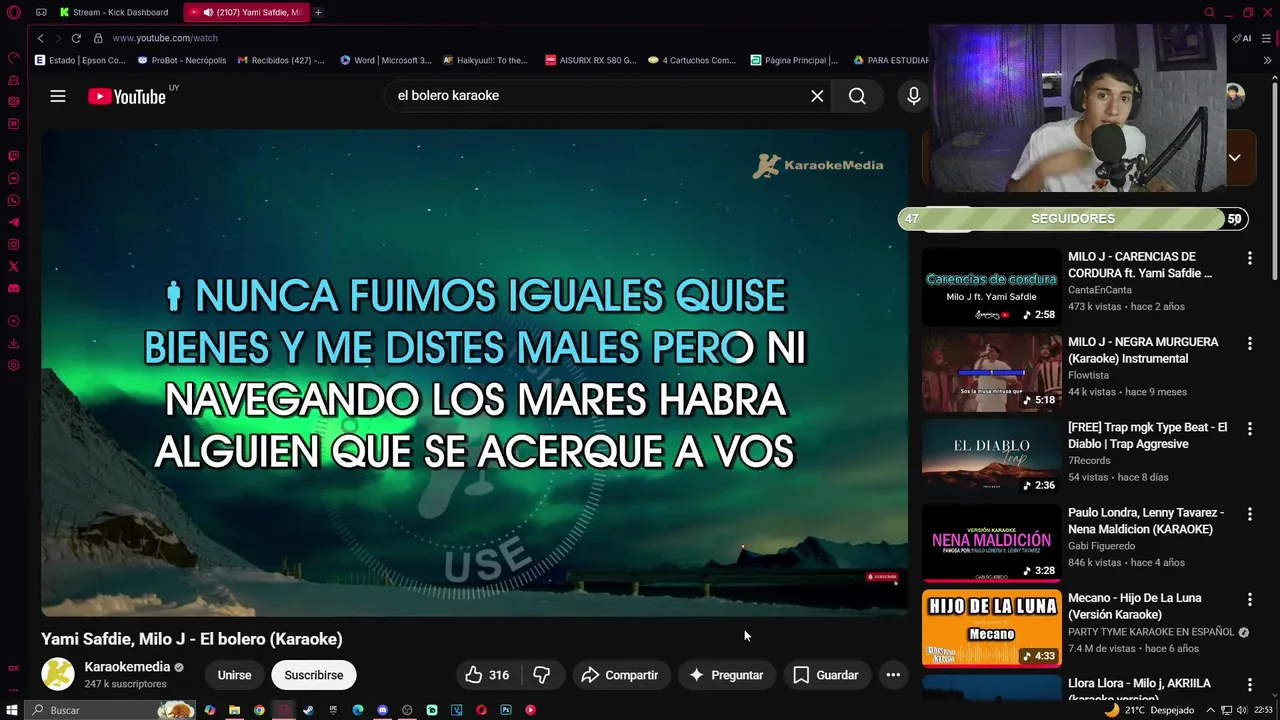Reload the page
Viewport: 1280px width, 720px height.
(x=76, y=38)
